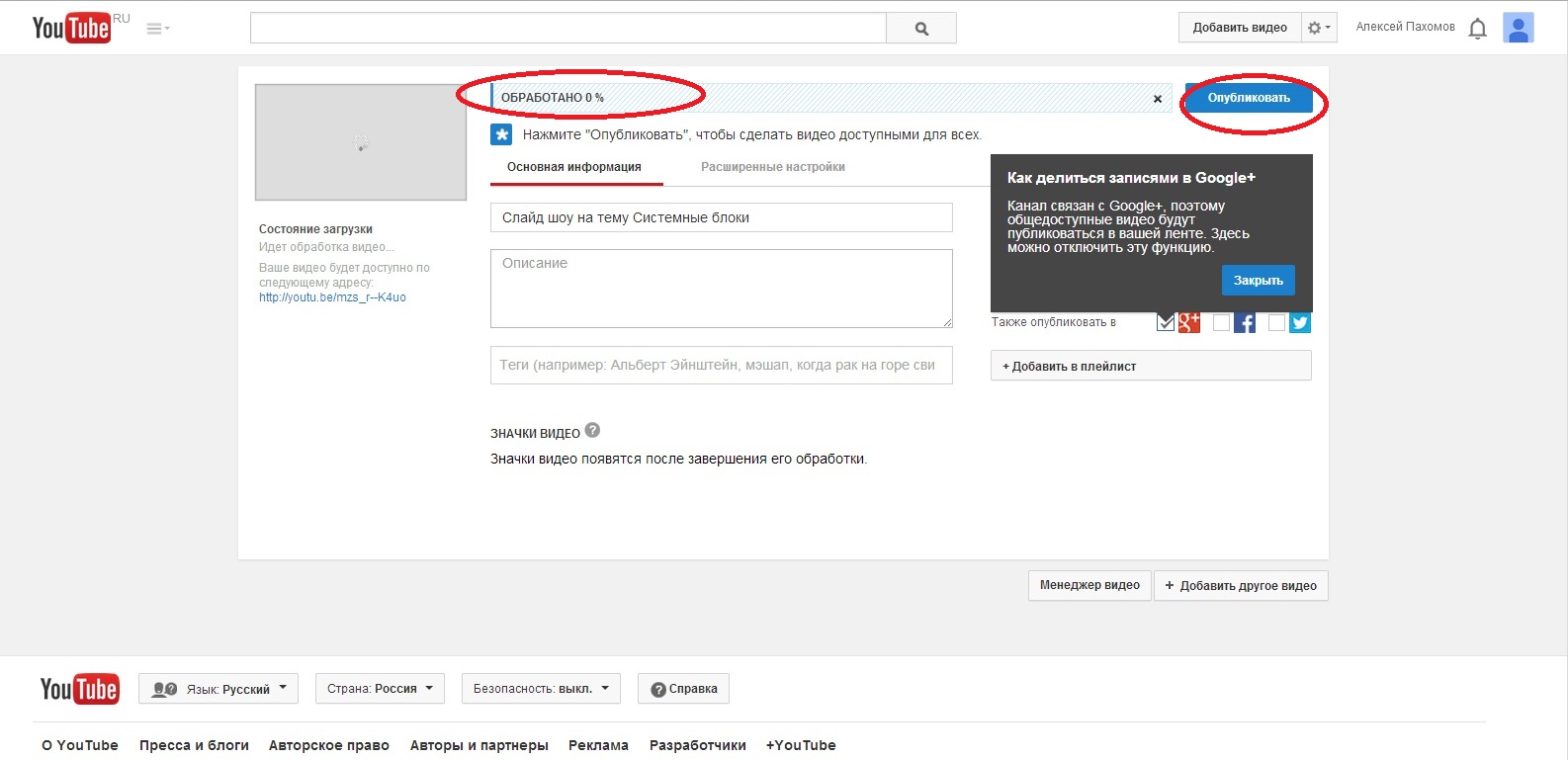Viewport: 1568px width, 760px height.
Task: Click the Справка help button
Action: click(x=684, y=689)
